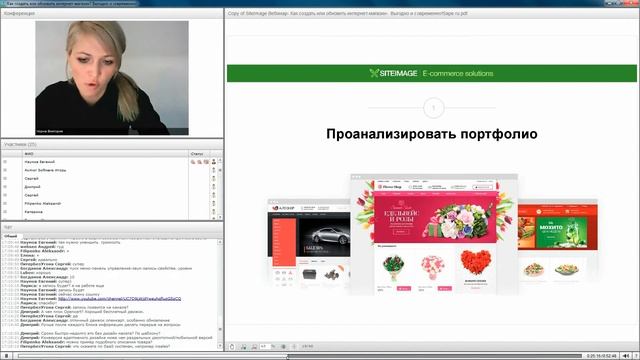This screenshot has height=360, width=640.
Task: Click the person icon in Наумов Евгений row
Action: [213, 162]
